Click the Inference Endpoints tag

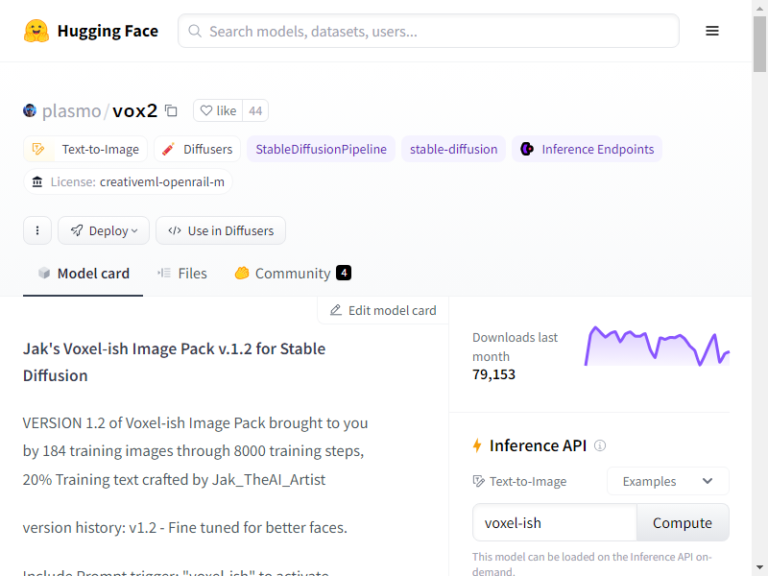tap(587, 149)
